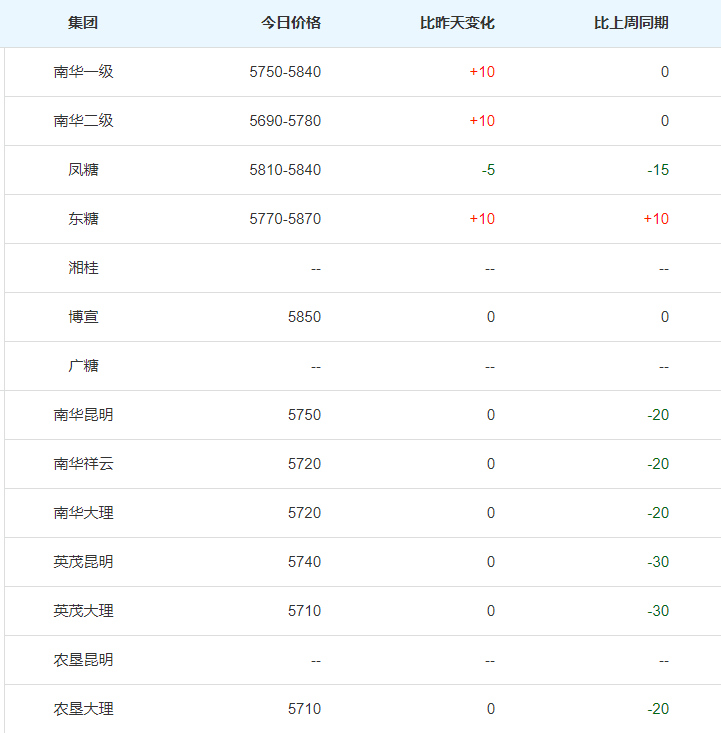721x733 pixels.
Task: Click the 南华祥云 row label
Action: tap(83, 464)
